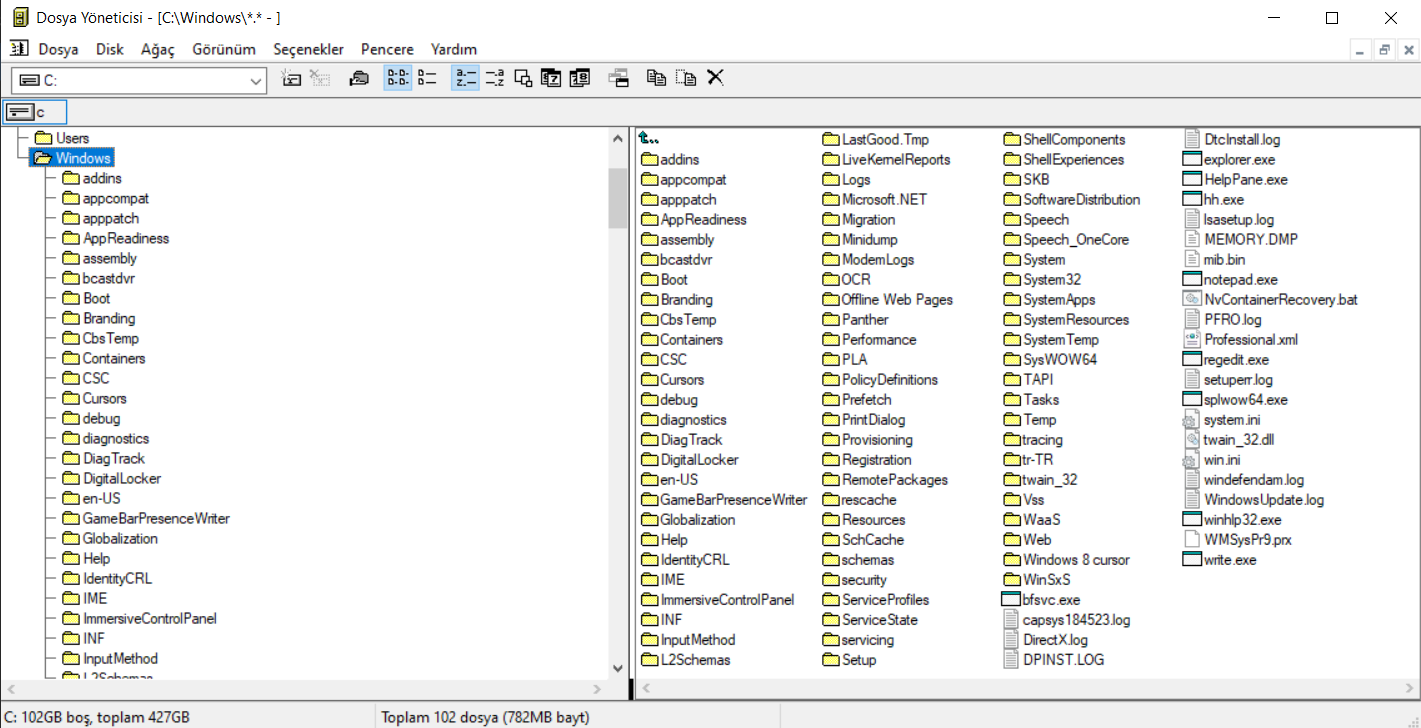Click the open folder icon of Windows

pos(43,158)
